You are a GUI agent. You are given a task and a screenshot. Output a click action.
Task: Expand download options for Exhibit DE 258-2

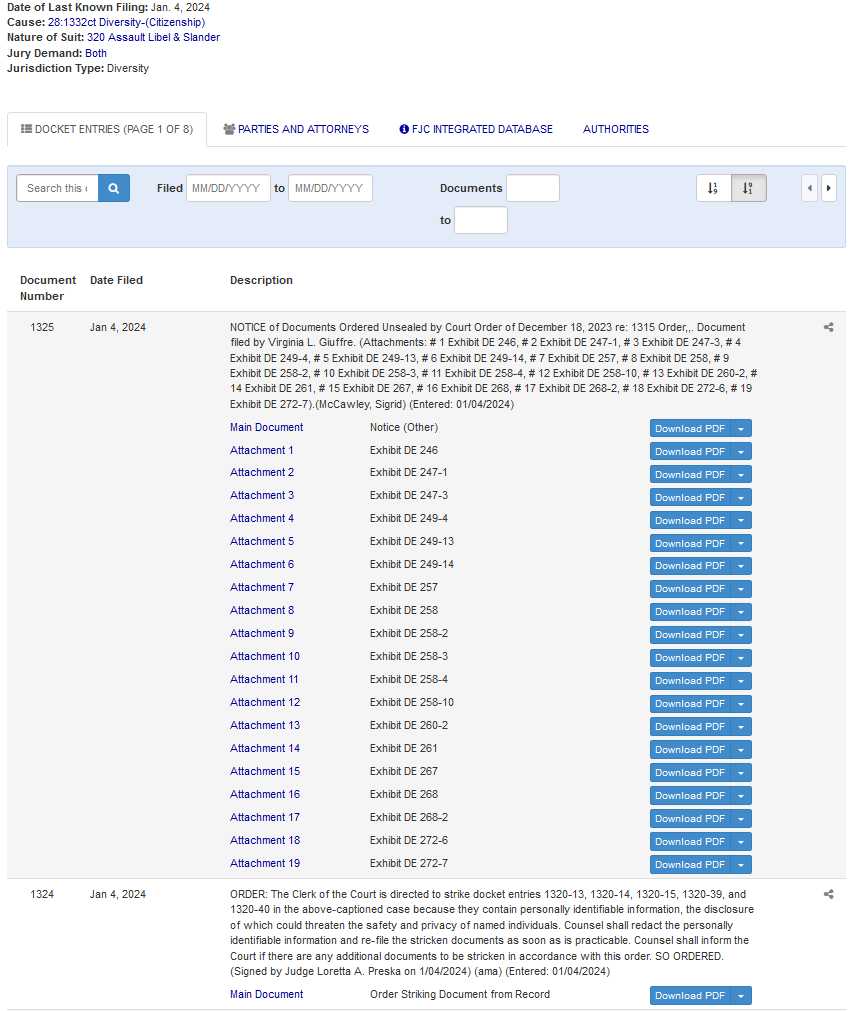tap(741, 635)
